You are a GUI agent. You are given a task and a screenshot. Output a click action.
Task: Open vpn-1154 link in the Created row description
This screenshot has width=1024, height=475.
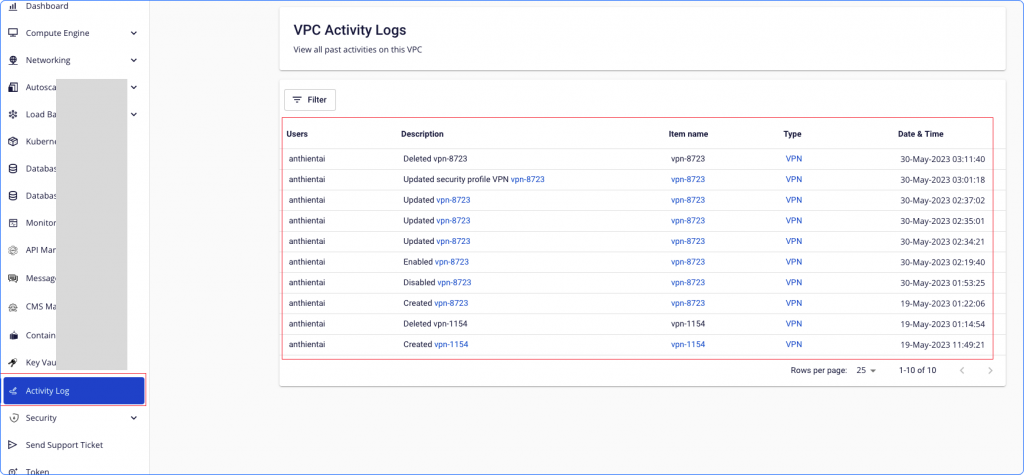pos(451,344)
